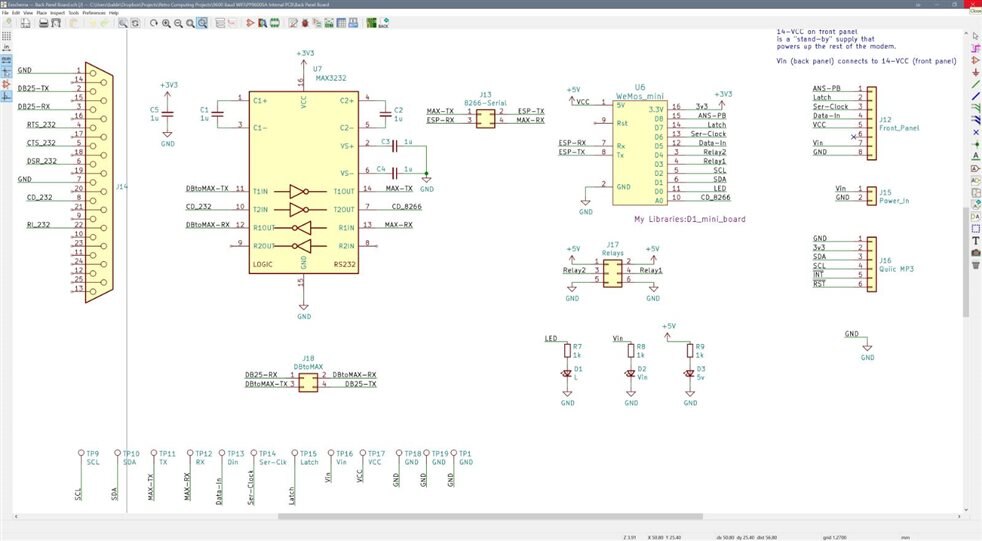This screenshot has height=541, width=982.
Task: Open the Preferences menu
Action: click(x=93, y=13)
